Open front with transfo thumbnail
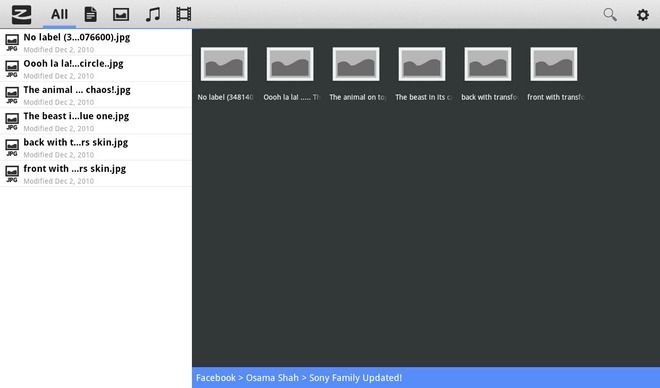This screenshot has width=660, height=388. click(554, 64)
